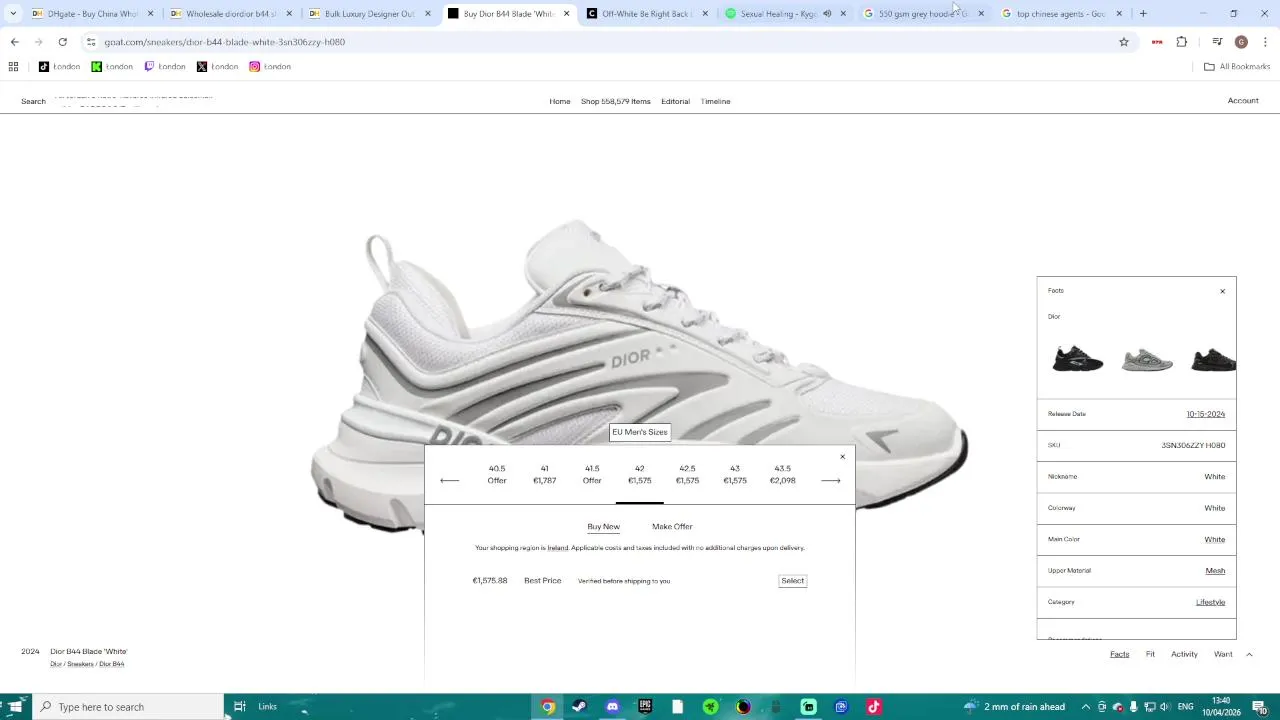This screenshot has height=720, width=1280.
Task: Click the address bar URL
Action: [x=225, y=42]
